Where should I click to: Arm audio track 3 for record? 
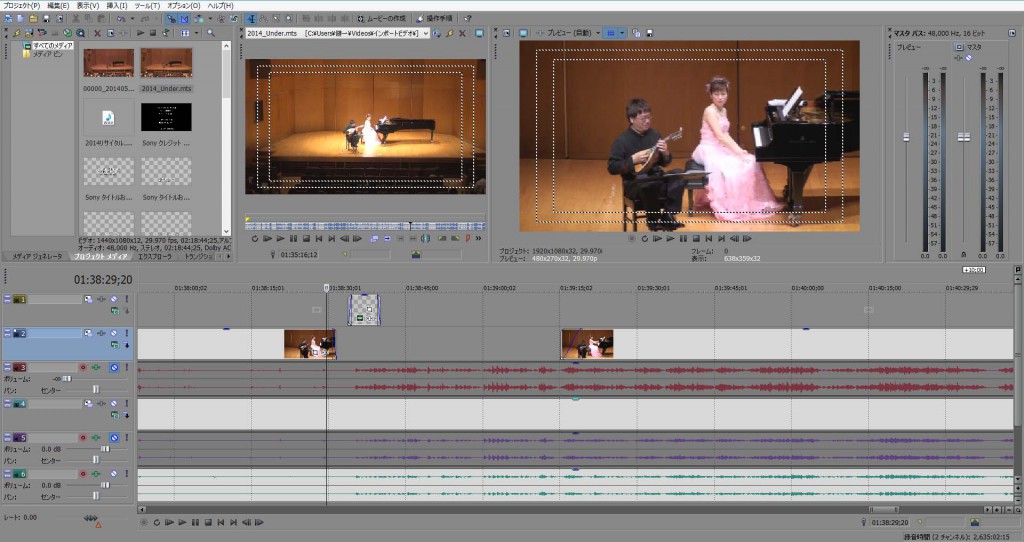point(83,368)
